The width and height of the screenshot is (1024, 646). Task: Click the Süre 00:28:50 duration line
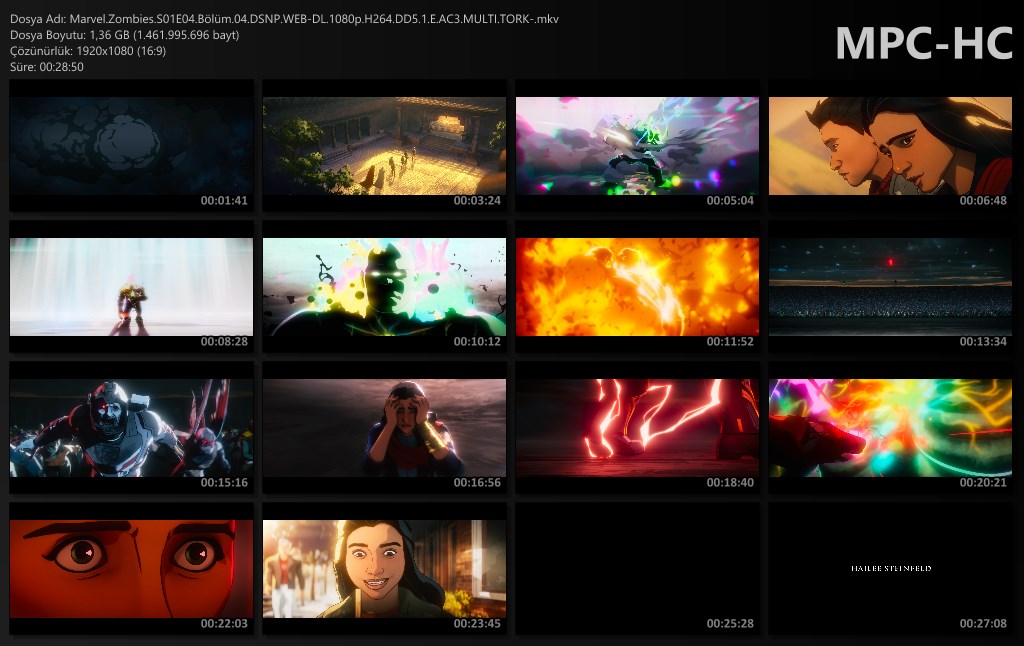click(x=47, y=67)
